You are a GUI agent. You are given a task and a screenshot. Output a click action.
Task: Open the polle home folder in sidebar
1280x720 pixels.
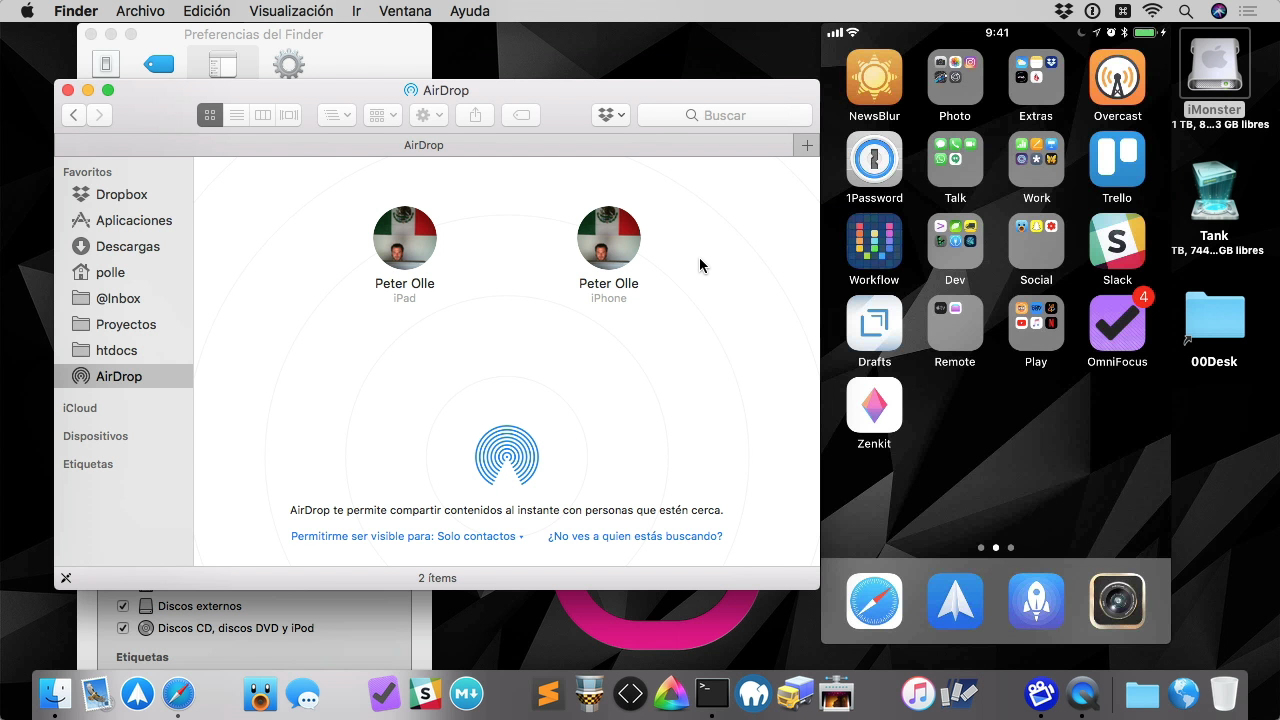(x=110, y=272)
